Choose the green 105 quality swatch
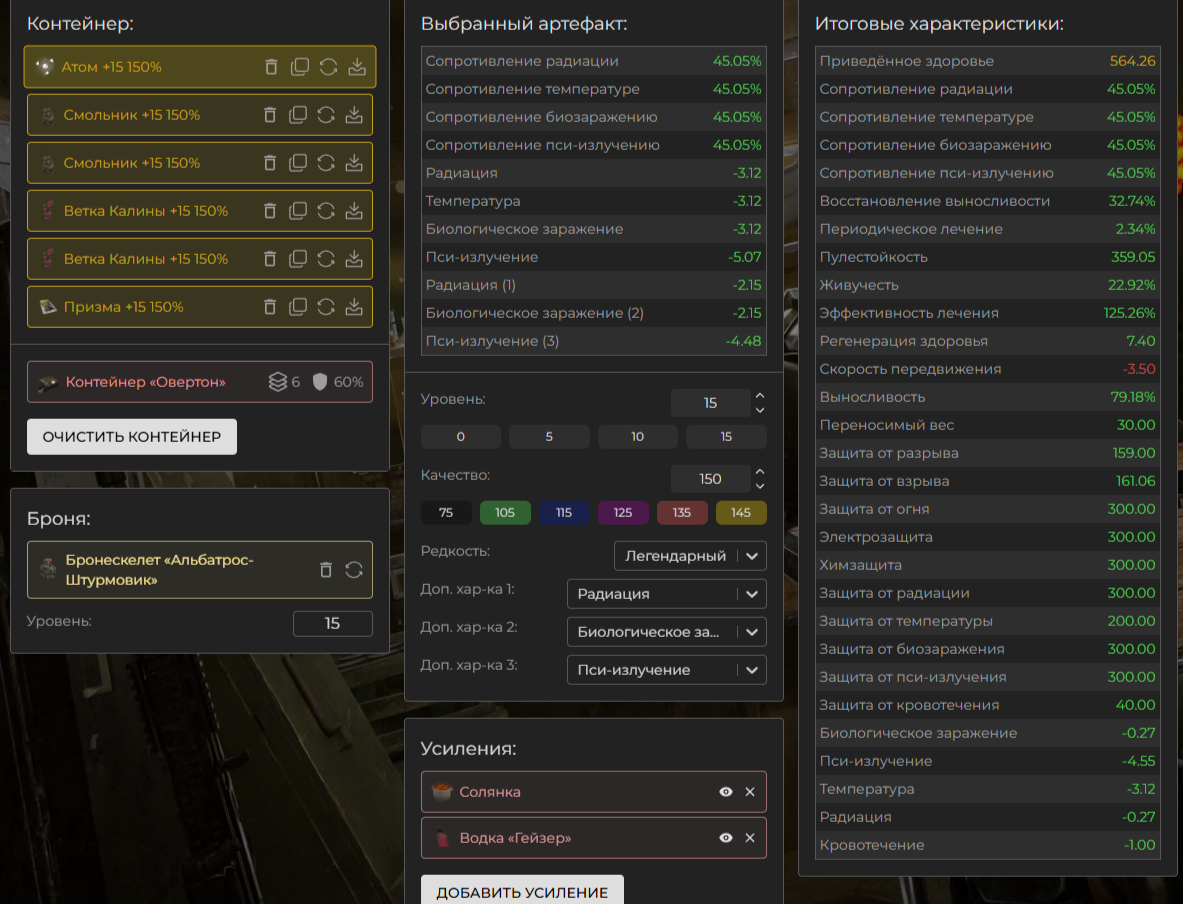The height and width of the screenshot is (904, 1183). coord(505,512)
